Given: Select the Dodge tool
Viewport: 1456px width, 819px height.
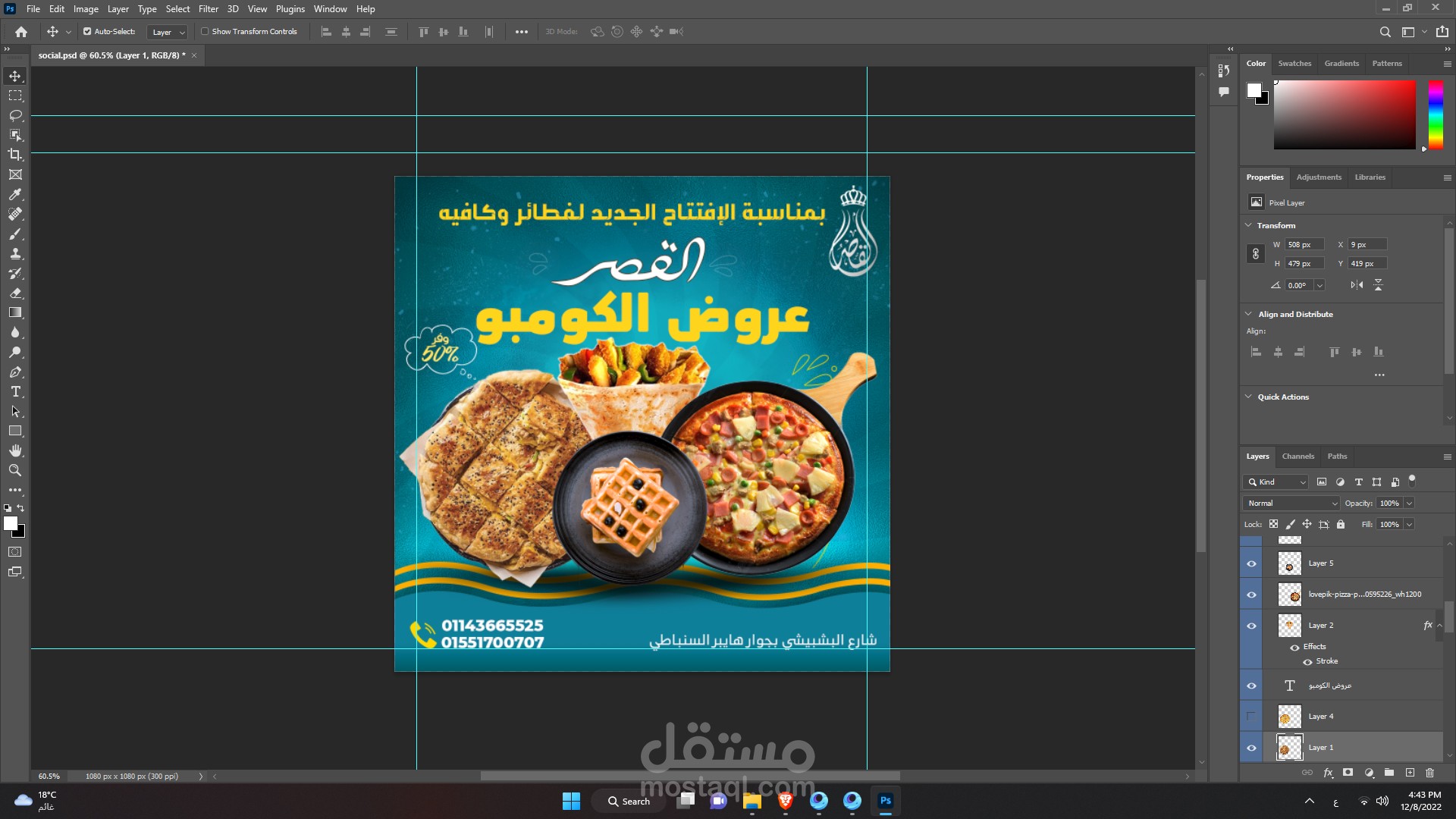Looking at the screenshot, I should [x=15, y=352].
